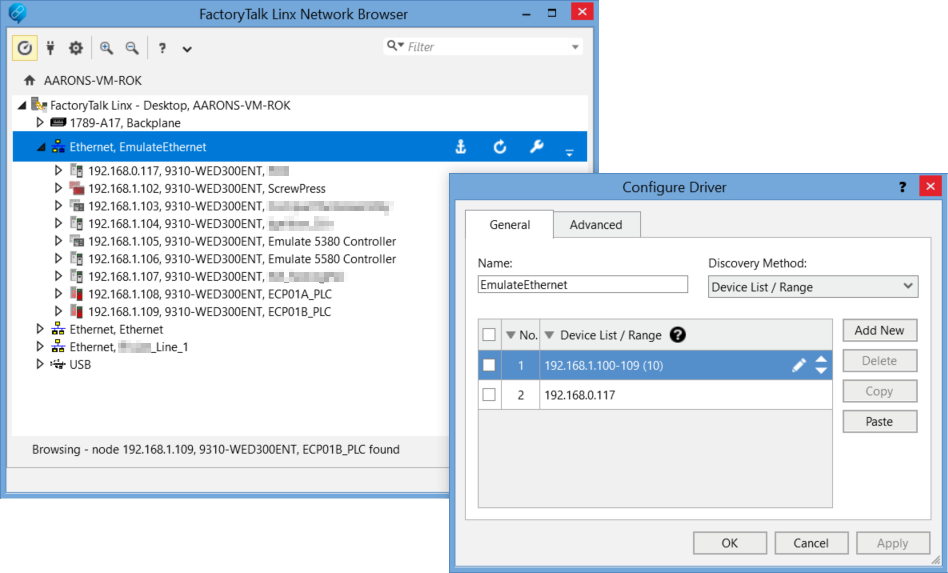Click the FactoryTalk Linx Desktop node icon
Image resolution: width=948 pixels, height=573 pixels.
pyautogui.click(x=39, y=105)
